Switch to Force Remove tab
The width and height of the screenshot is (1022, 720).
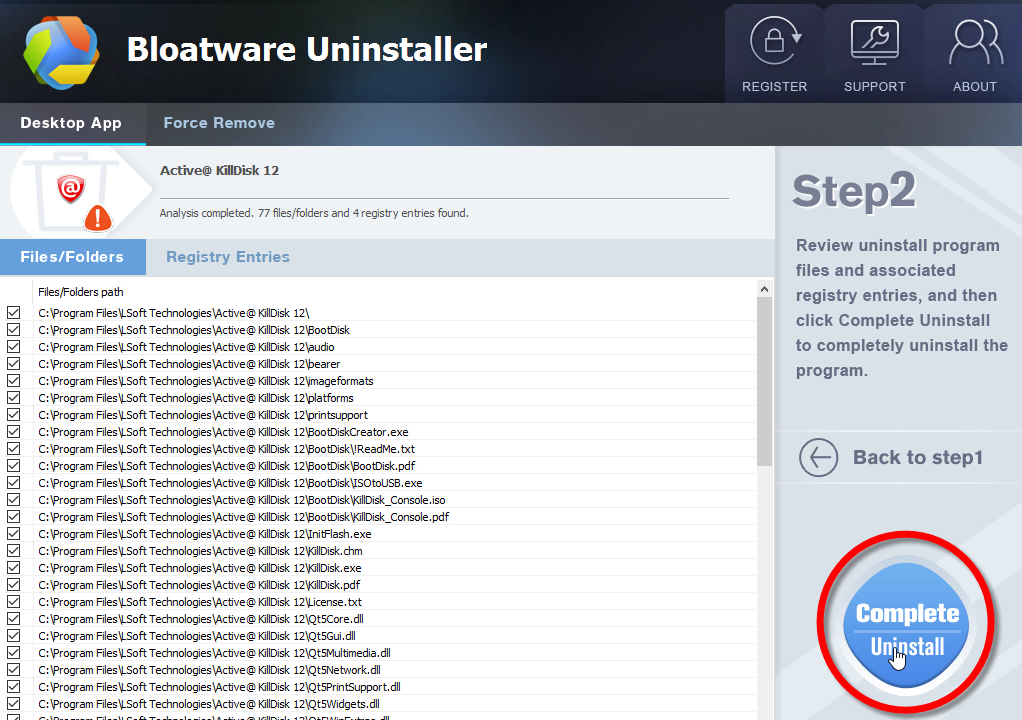click(x=219, y=123)
